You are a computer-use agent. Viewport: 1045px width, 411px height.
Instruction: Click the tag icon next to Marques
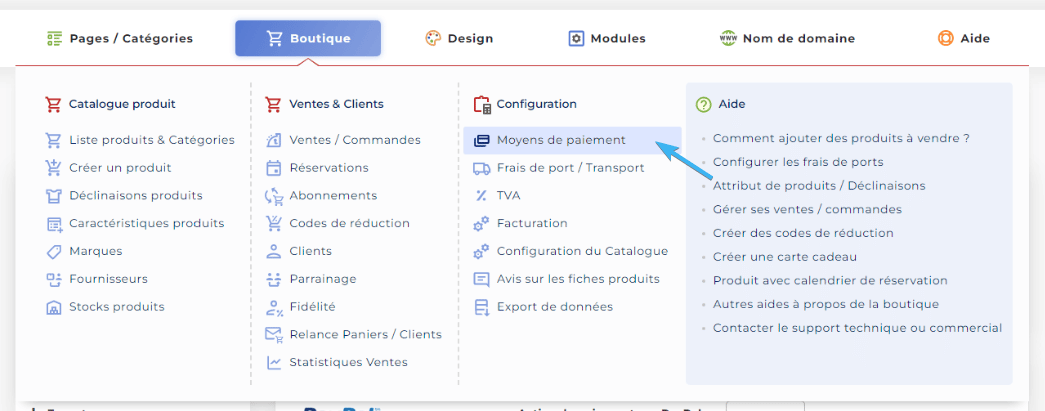click(54, 251)
